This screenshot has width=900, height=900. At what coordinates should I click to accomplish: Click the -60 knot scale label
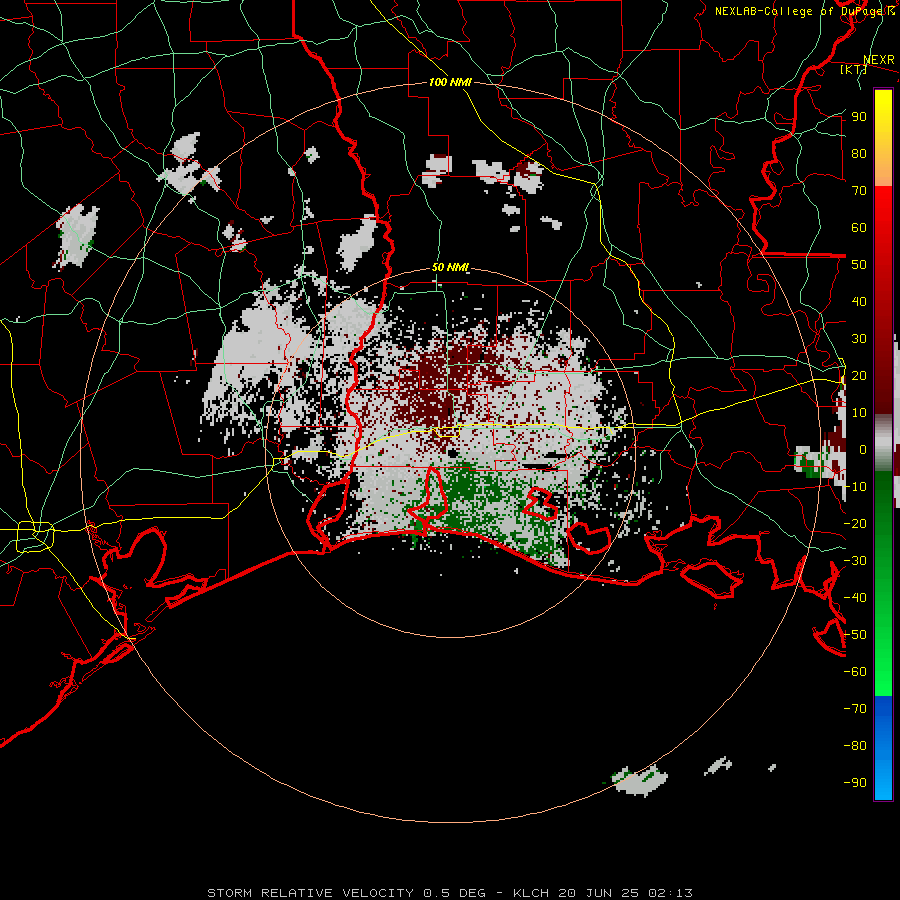pos(855,672)
